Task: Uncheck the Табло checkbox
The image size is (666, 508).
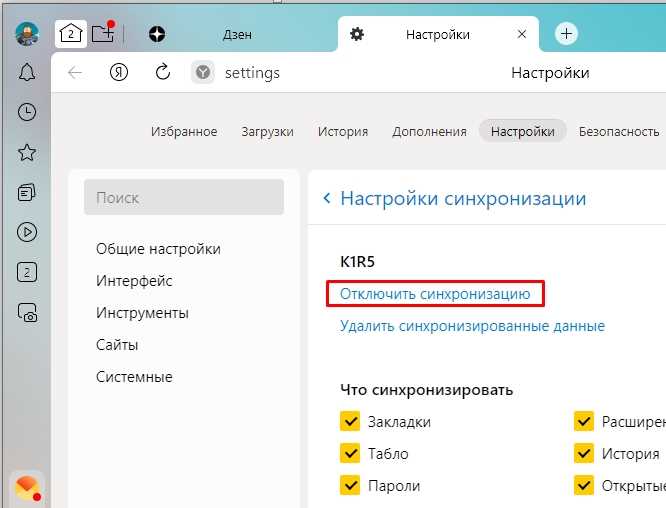Action: pyautogui.click(x=350, y=453)
